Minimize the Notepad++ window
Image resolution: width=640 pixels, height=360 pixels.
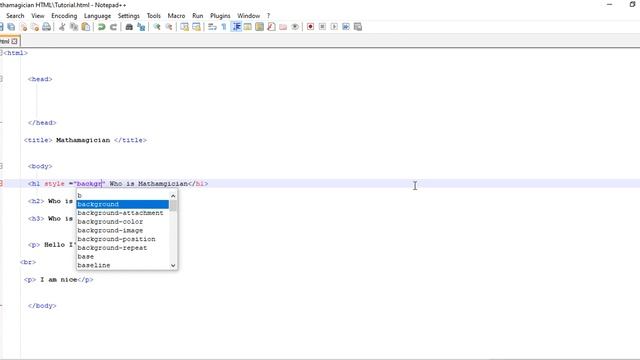pyautogui.click(x=609, y=4)
